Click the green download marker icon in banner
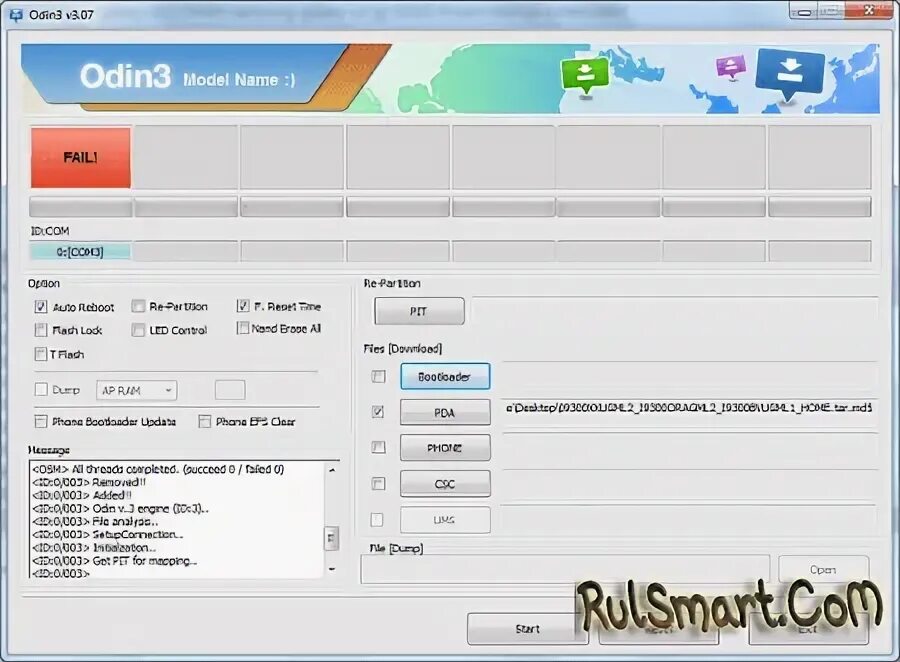Viewport: 900px width, 662px height. [584, 75]
